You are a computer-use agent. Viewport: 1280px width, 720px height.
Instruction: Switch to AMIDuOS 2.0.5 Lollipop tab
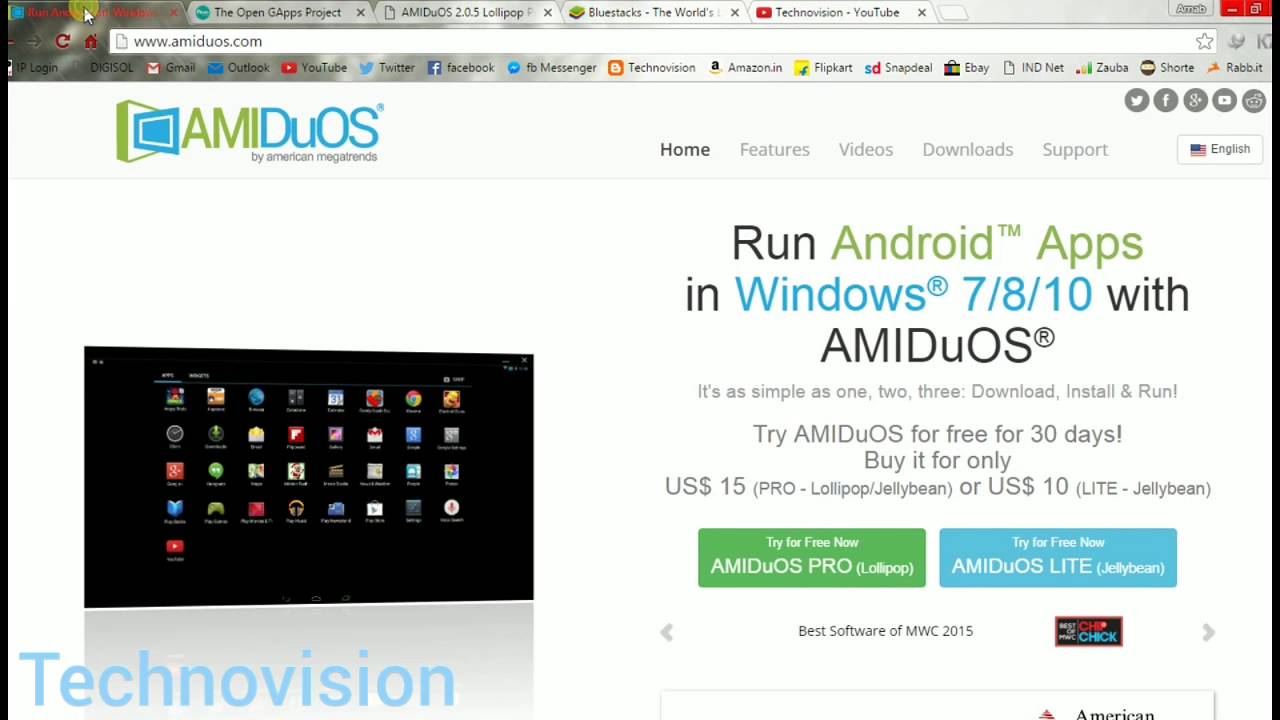[466, 12]
